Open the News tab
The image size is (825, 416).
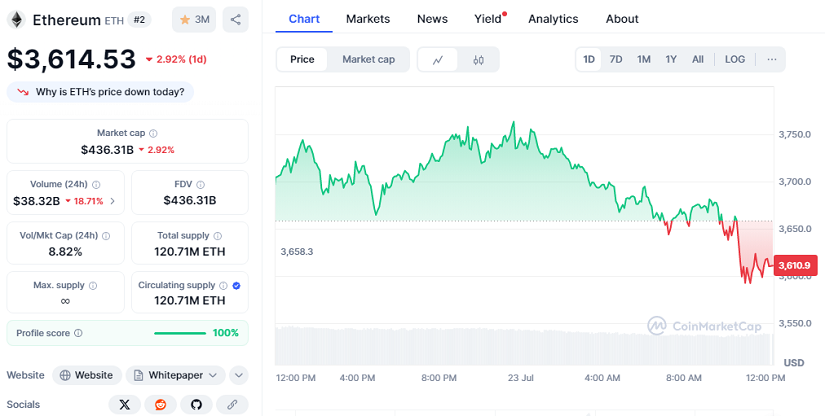point(432,19)
